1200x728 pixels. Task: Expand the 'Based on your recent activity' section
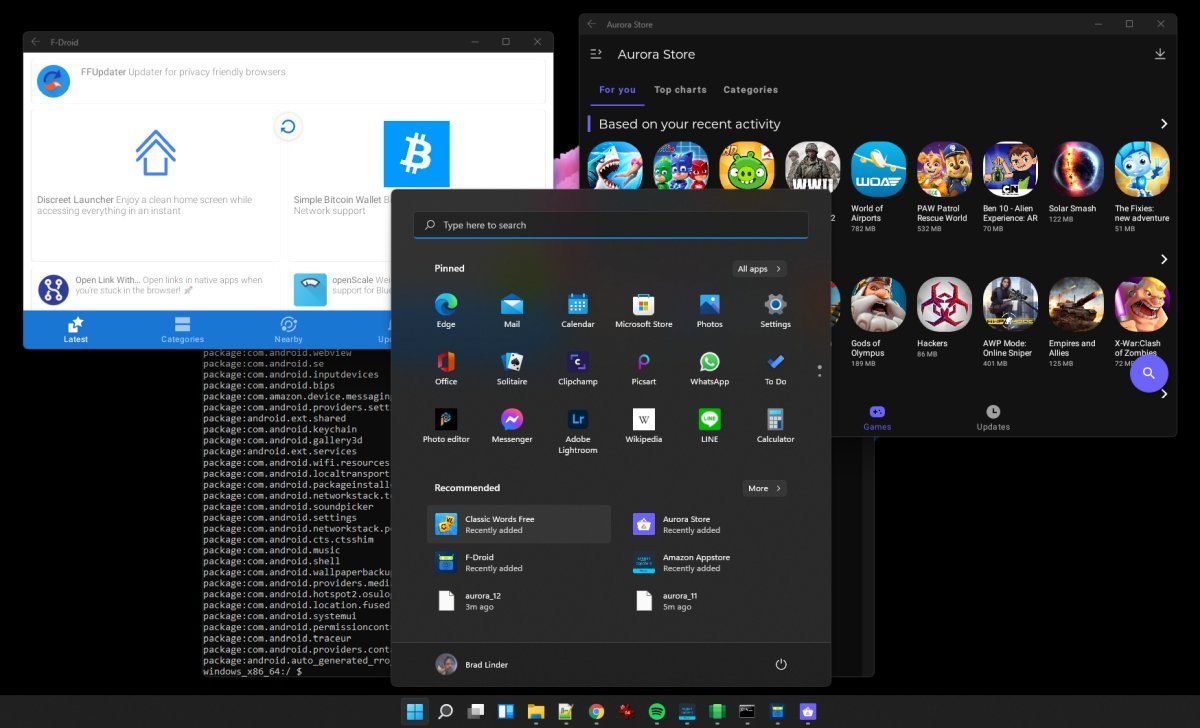pos(1164,124)
